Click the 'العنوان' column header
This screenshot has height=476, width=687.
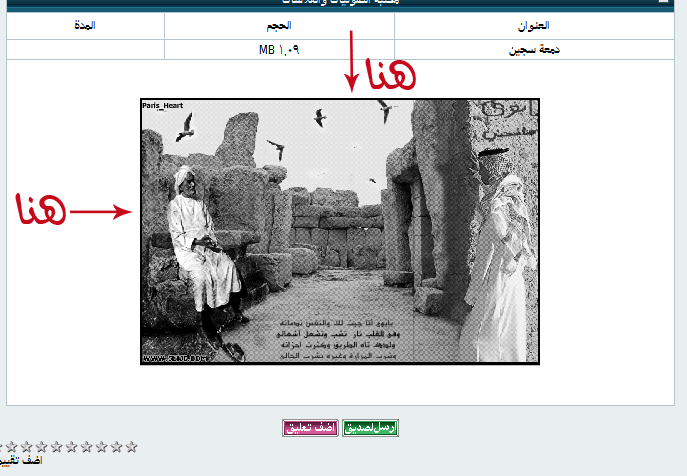[x=534, y=26]
